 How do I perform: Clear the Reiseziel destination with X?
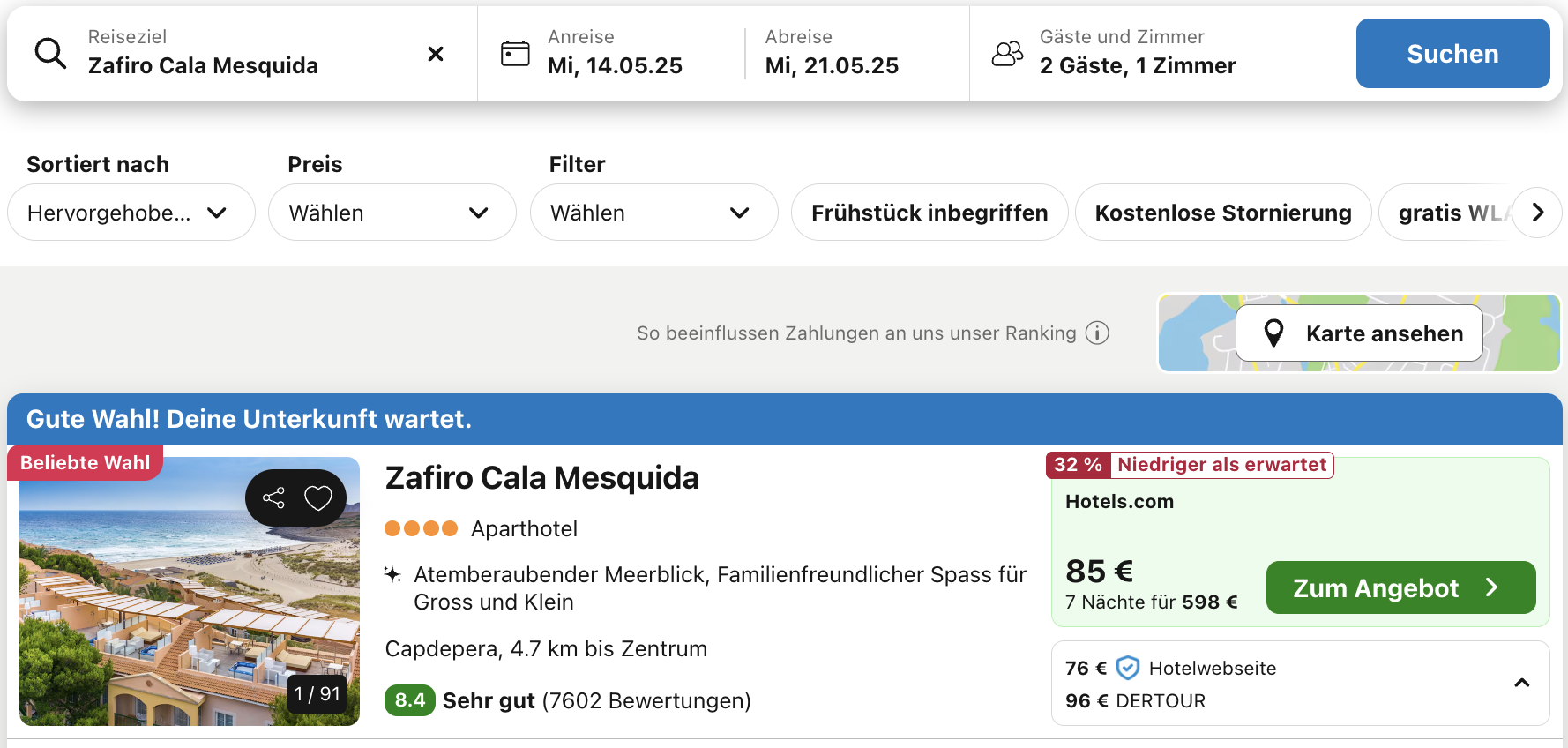point(436,54)
